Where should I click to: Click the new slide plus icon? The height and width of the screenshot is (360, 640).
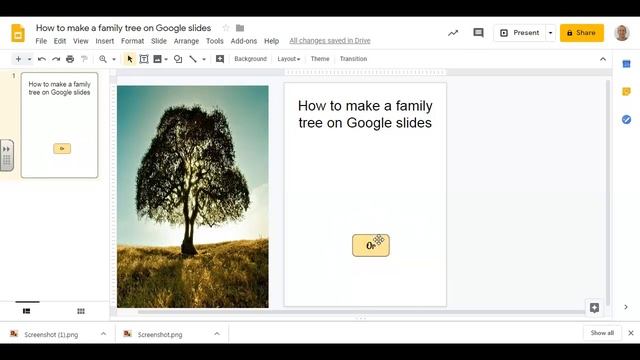pyautogui.click(x=18, y=59)
